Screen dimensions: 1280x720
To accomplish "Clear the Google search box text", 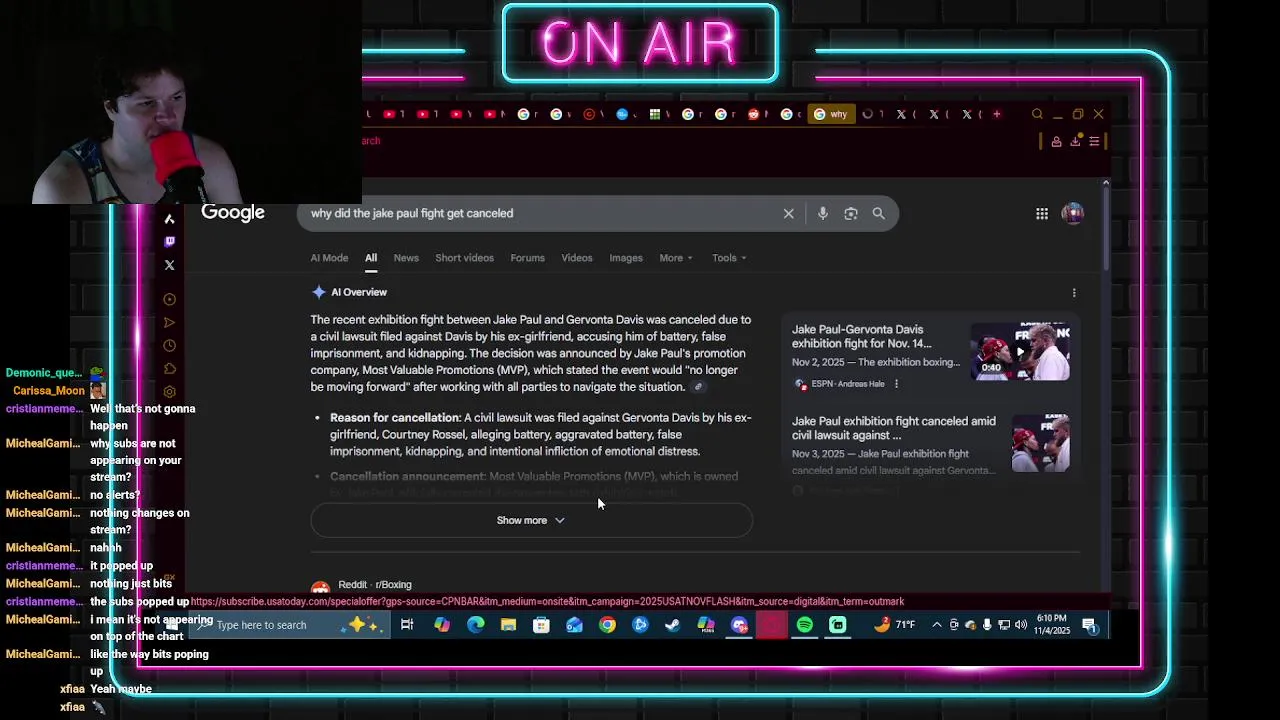I will pyautogui.click(x=788, y=213).
